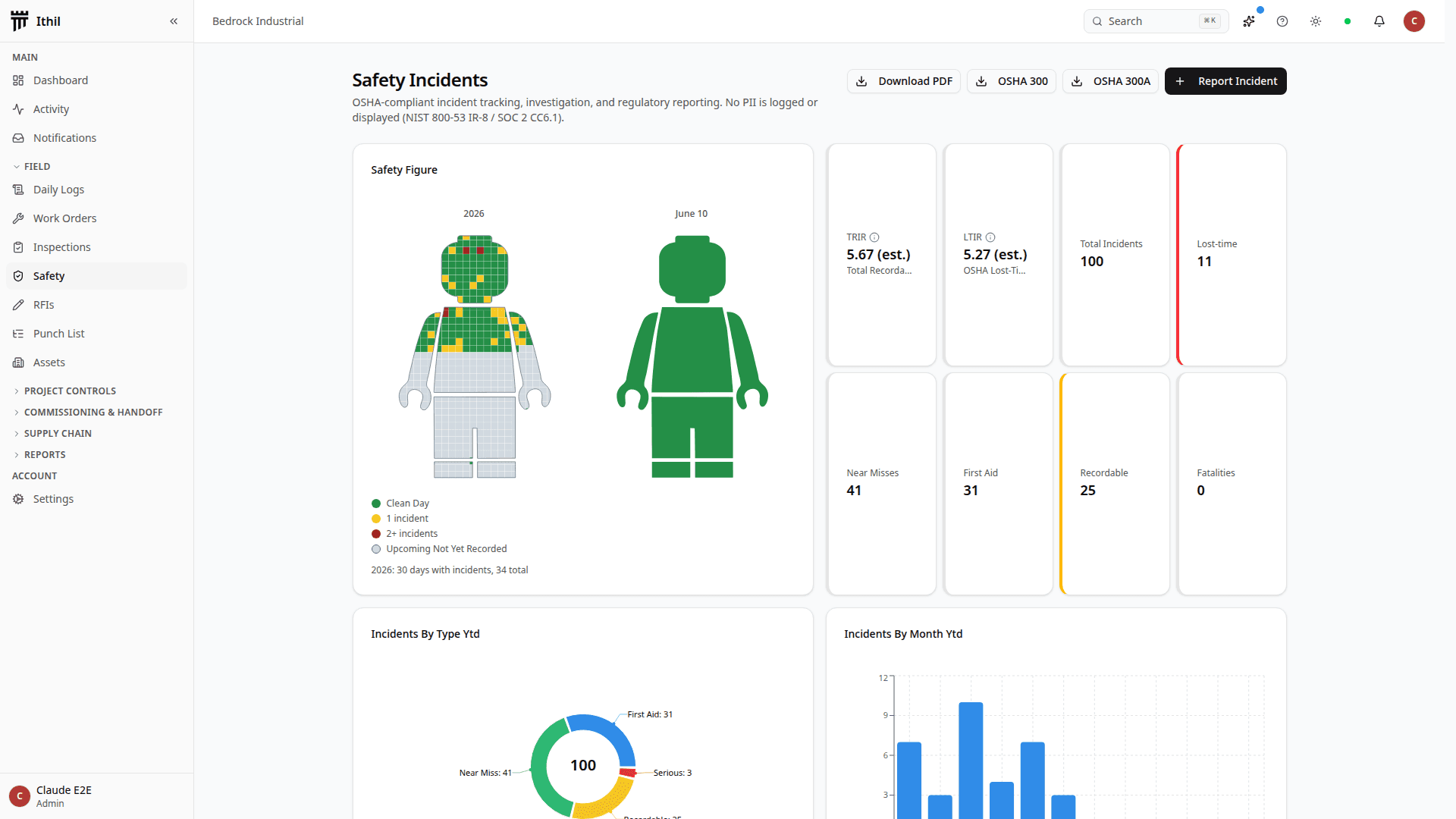Click the Safety shield icon
1456x819 pixels.
click(18, 276)
